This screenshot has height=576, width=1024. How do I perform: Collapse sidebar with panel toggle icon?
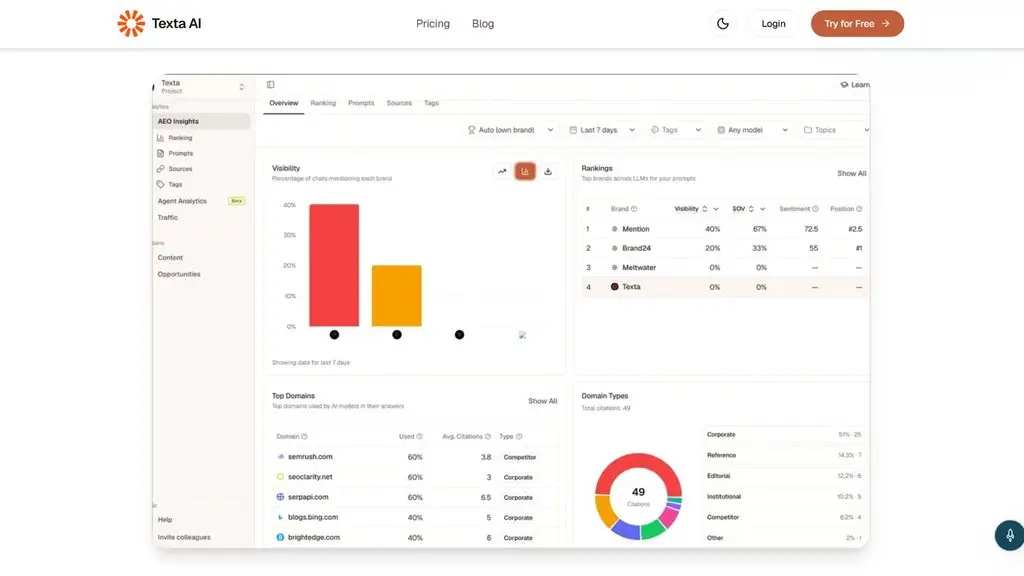[270, 84]
